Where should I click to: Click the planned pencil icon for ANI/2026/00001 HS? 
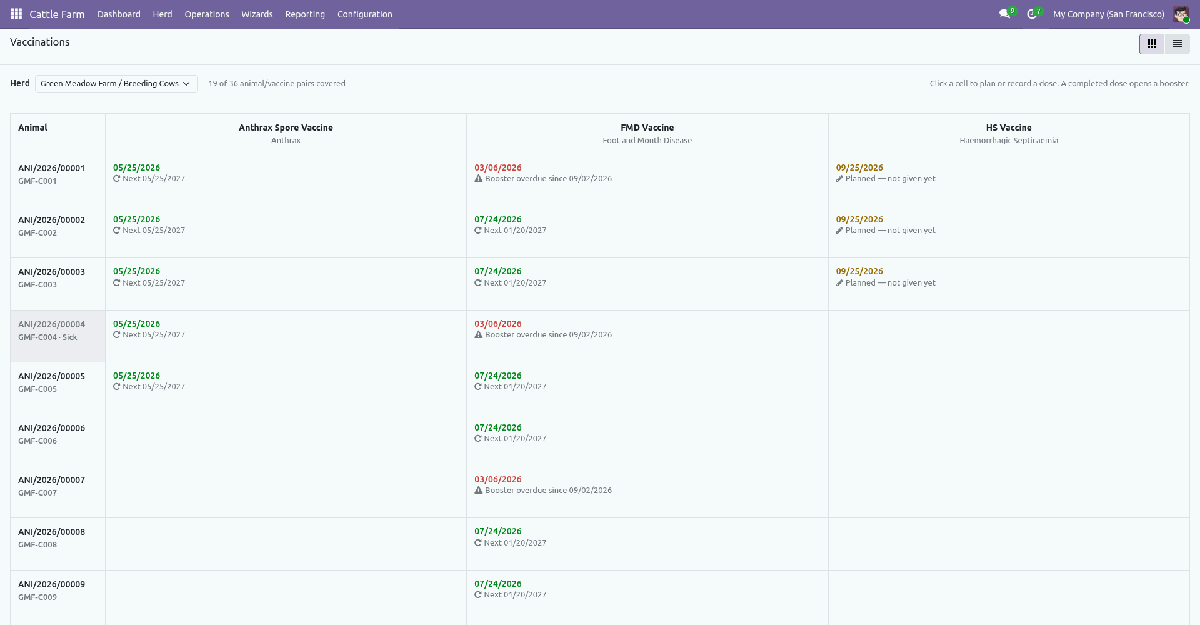(x=840, y=179)
